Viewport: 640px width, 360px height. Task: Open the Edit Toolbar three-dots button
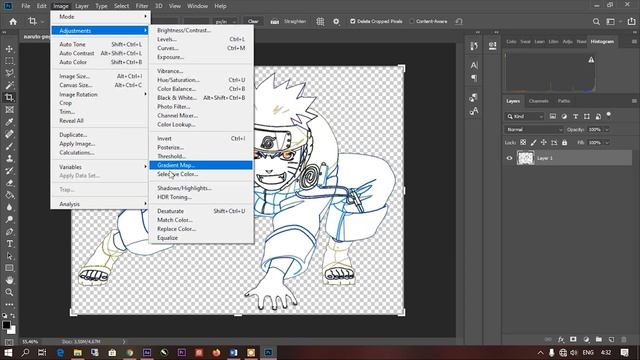(x=9, y=304)
